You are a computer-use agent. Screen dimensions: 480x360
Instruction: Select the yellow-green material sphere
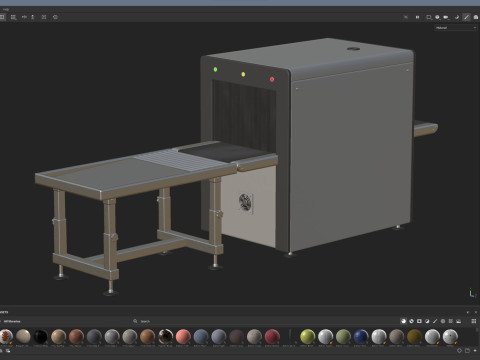coord(308,337)
